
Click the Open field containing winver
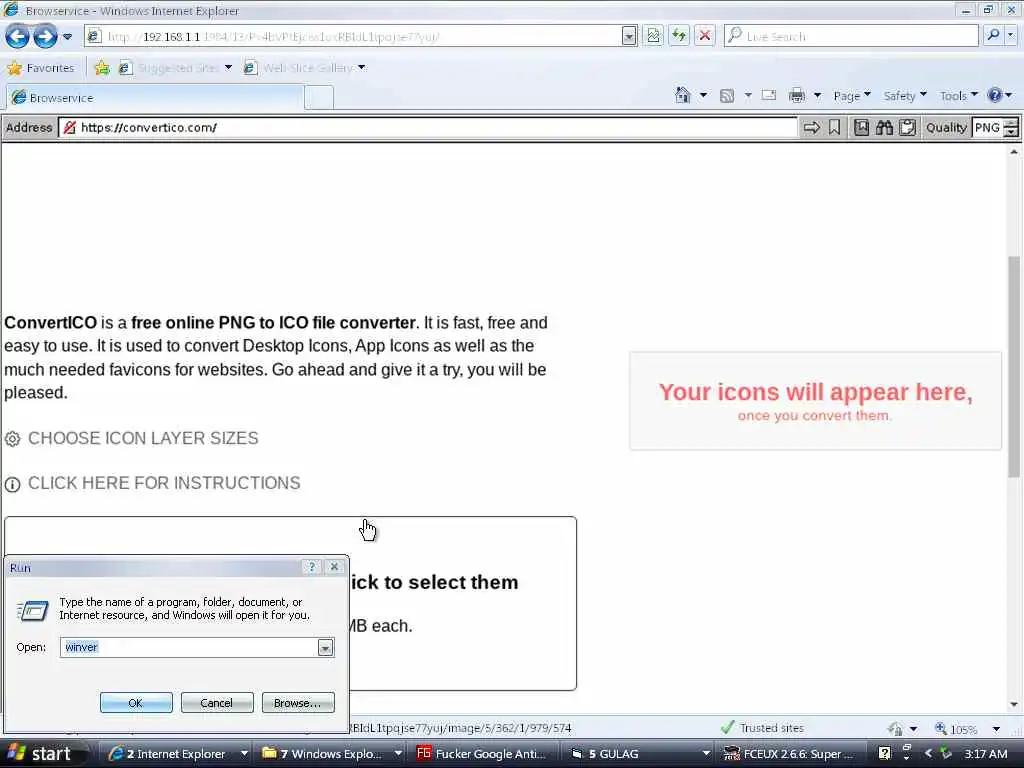tap(189, 647)
